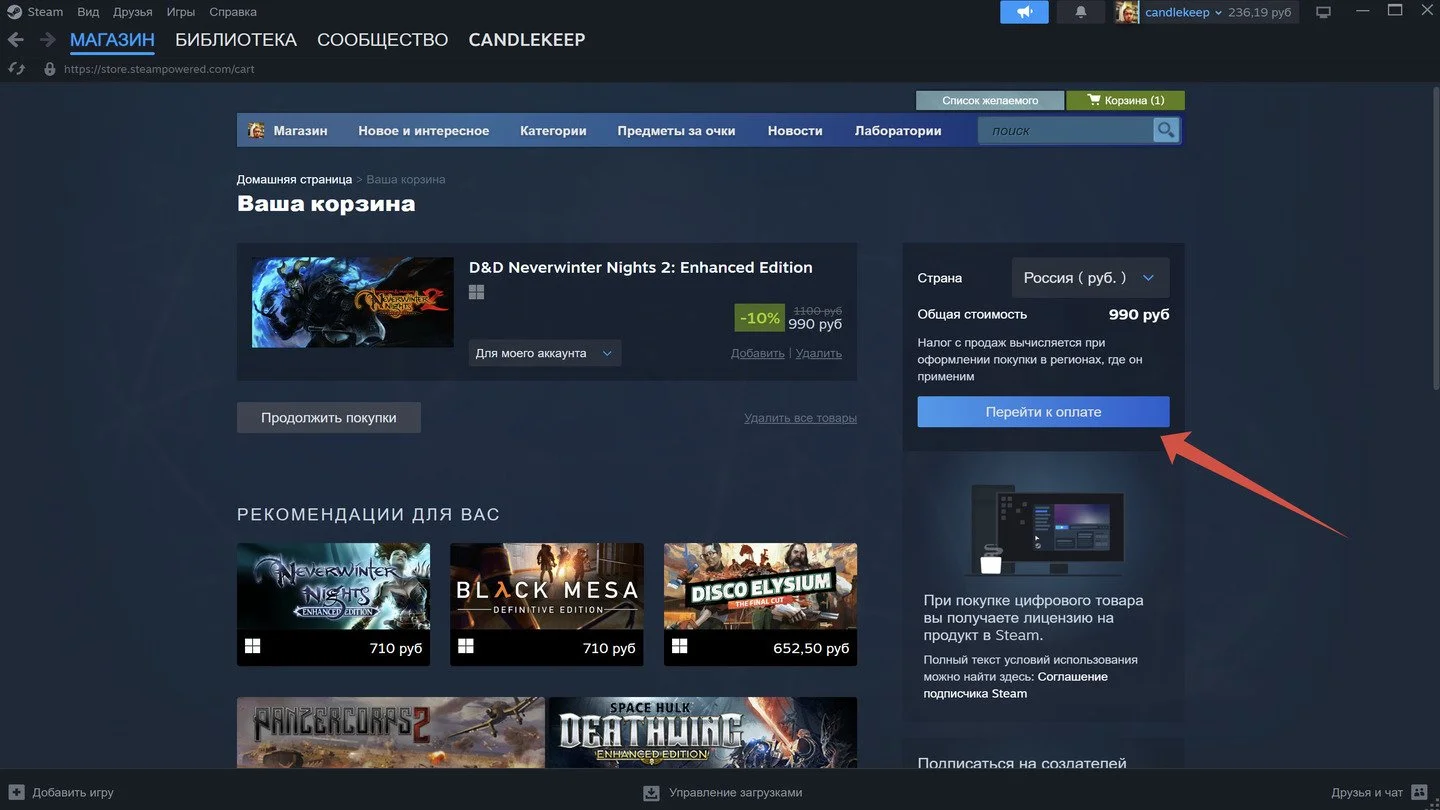Go back with the left arrow
This screenshot has height=810, width=1440.
[16, 40]
